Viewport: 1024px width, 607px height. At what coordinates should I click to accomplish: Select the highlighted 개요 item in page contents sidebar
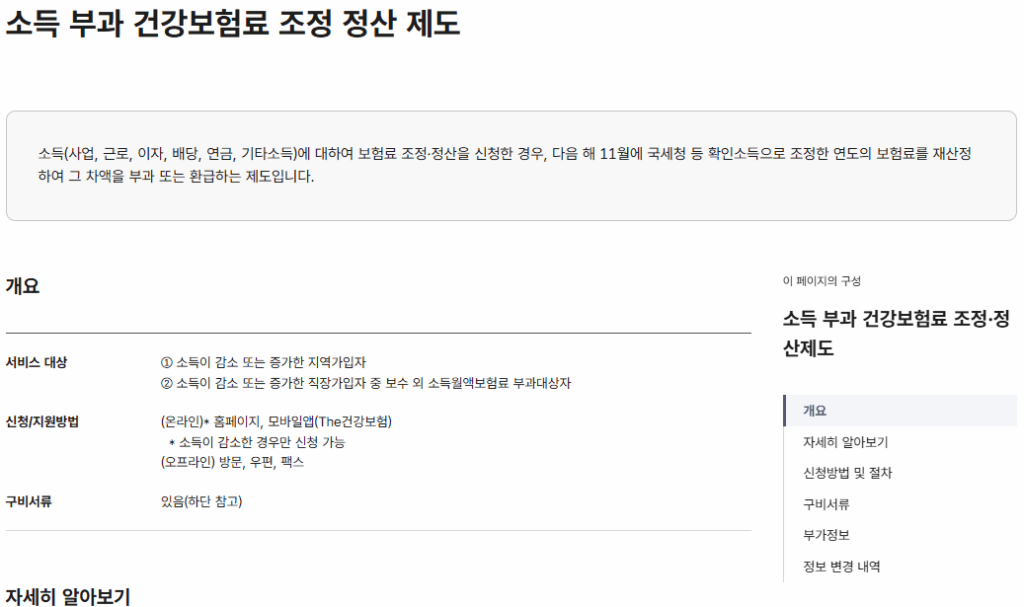pos(901,410)
